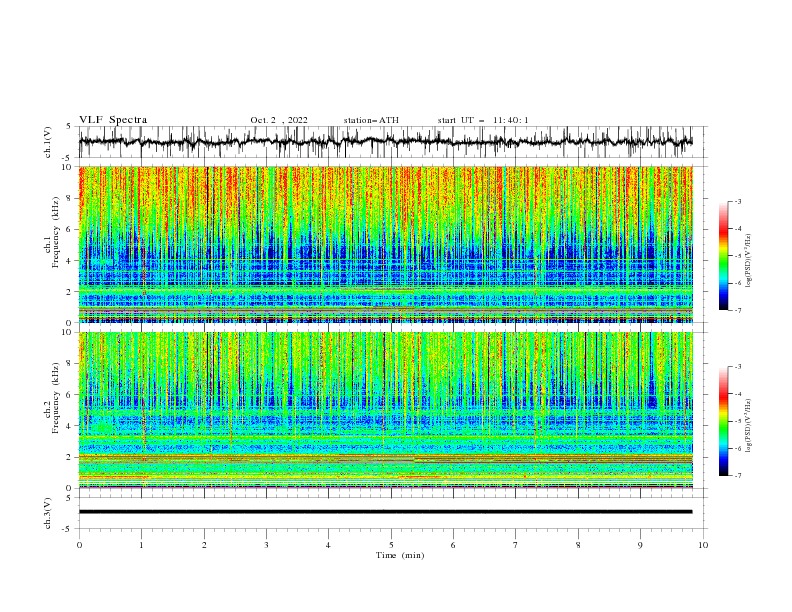Click time axis tick label "10"
Image resolution: width=792 pixels, height=612 pixels.
(x=703, y=545)
